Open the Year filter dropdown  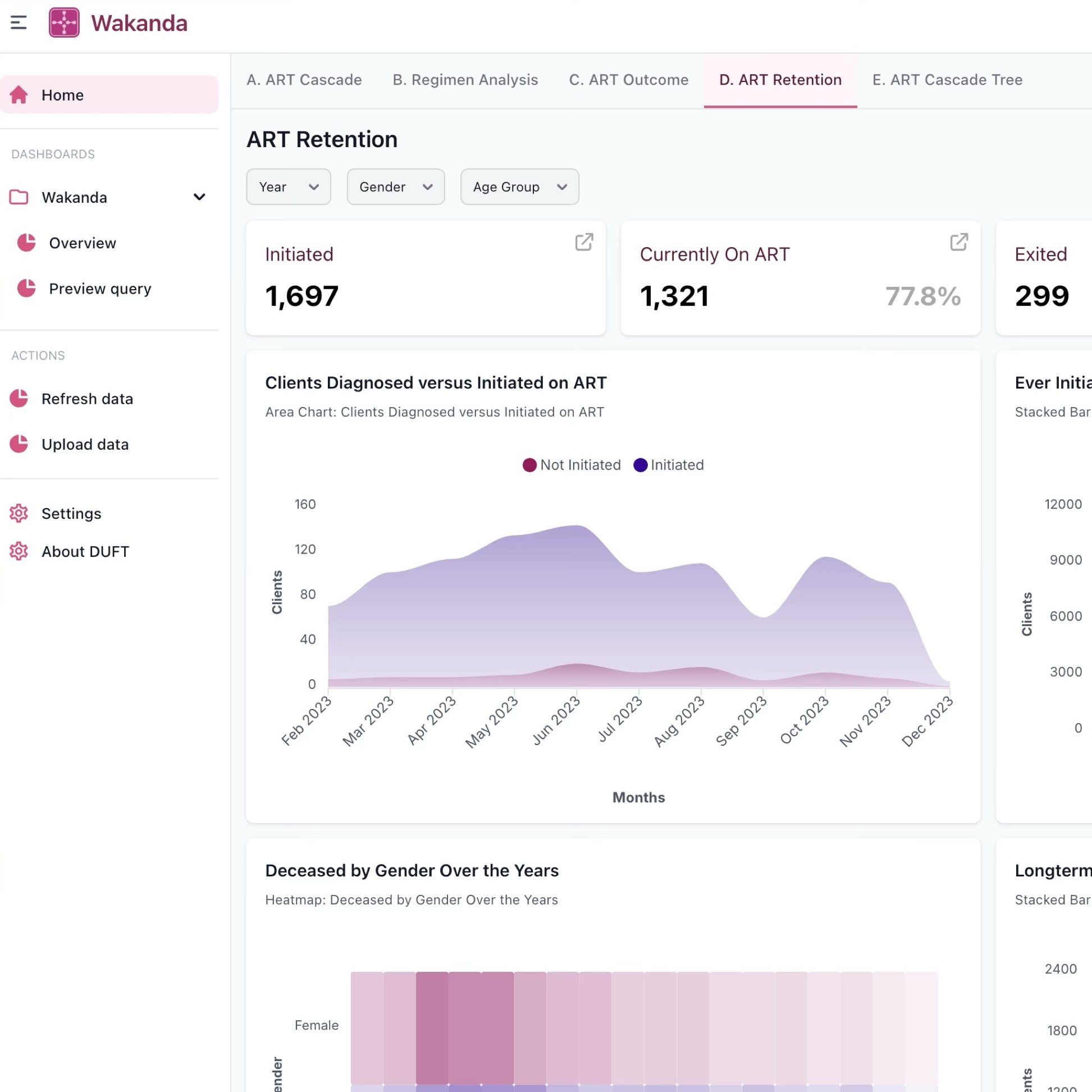[288, 186]
